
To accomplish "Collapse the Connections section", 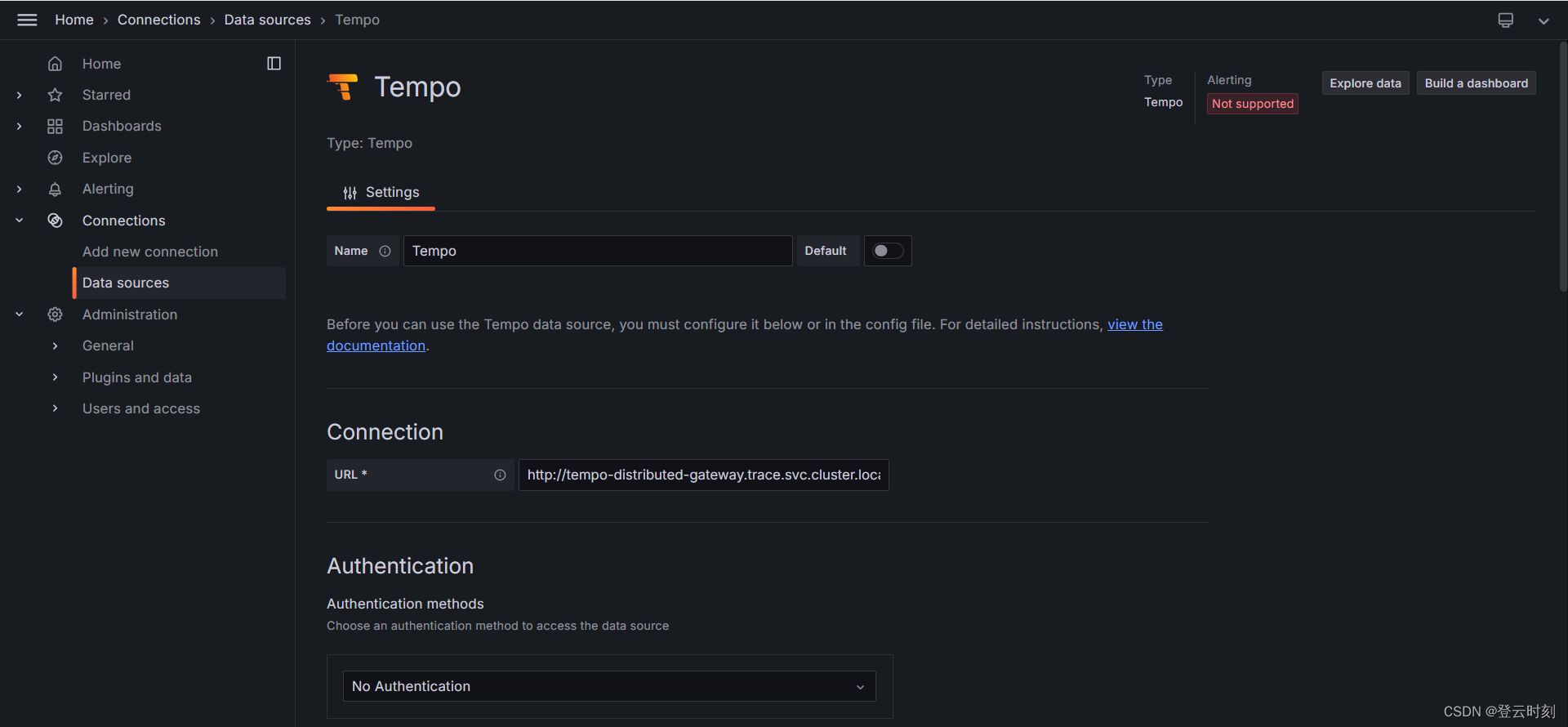I will [19, 221].
